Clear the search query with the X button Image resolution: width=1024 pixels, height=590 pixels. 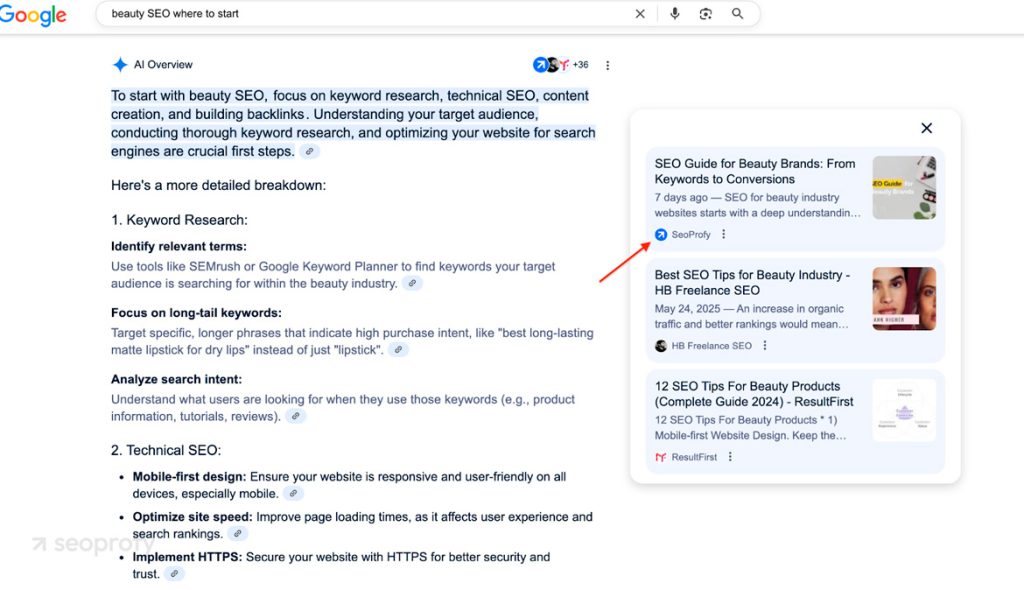(x=640, y=14)
